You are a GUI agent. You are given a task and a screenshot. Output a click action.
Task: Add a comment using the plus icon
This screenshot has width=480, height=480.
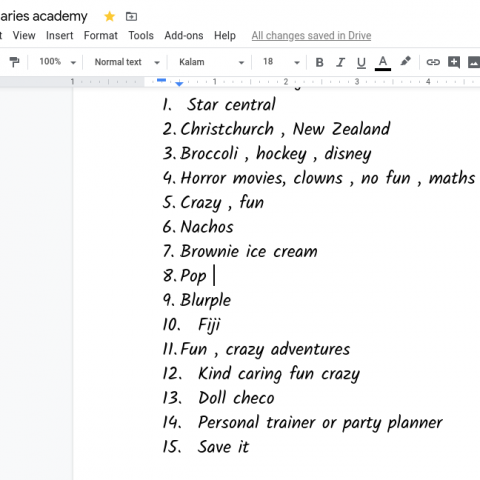[454, 62]
